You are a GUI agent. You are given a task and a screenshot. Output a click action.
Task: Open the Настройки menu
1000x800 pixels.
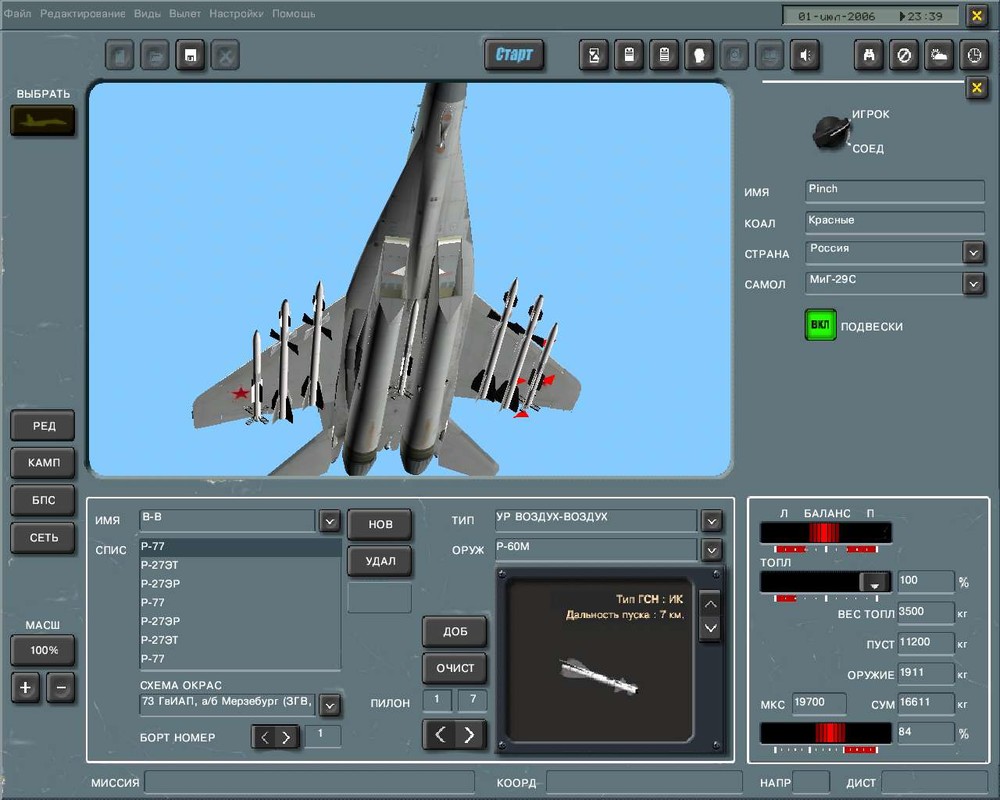[x=237, y=14]
